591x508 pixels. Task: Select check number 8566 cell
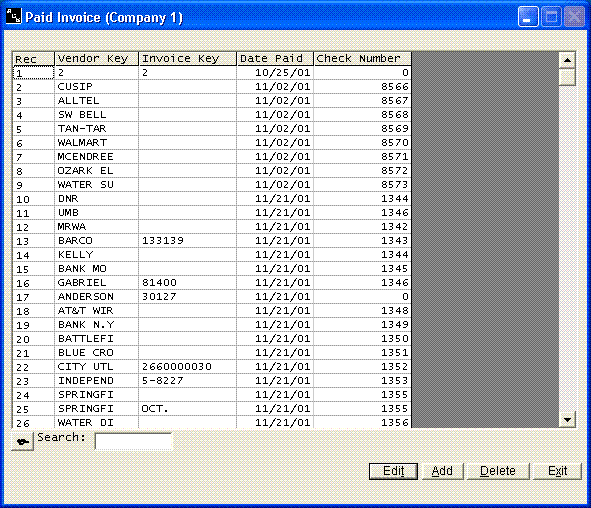pos(363,87)
